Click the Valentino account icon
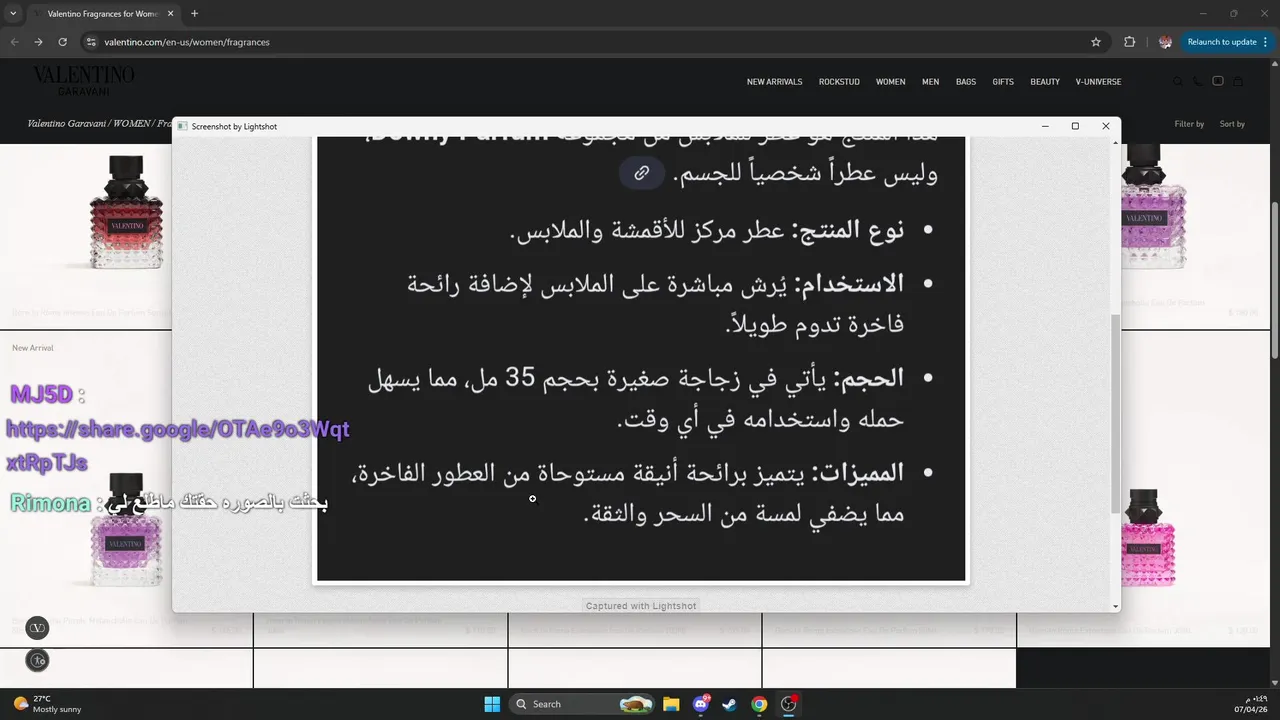Image resolution: width=1280 pixels, height=720 pixels. pos(1218,82)
